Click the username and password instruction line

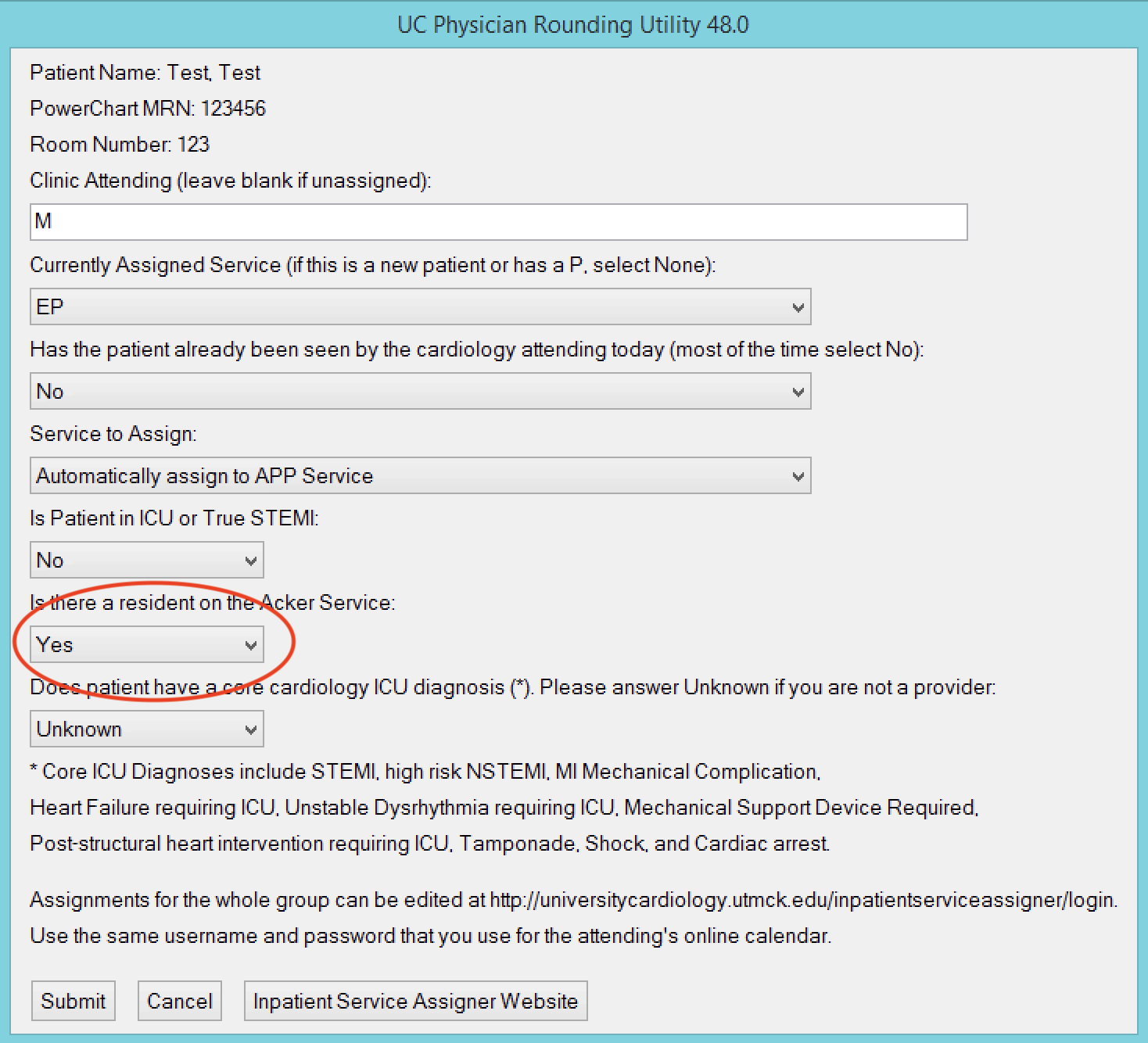(430, 936)
